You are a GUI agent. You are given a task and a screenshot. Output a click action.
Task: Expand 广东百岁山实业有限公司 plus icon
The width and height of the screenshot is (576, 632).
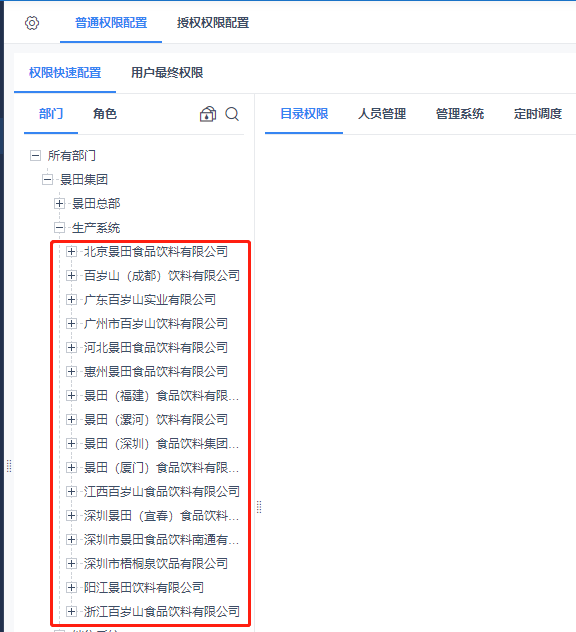[71, 299]
